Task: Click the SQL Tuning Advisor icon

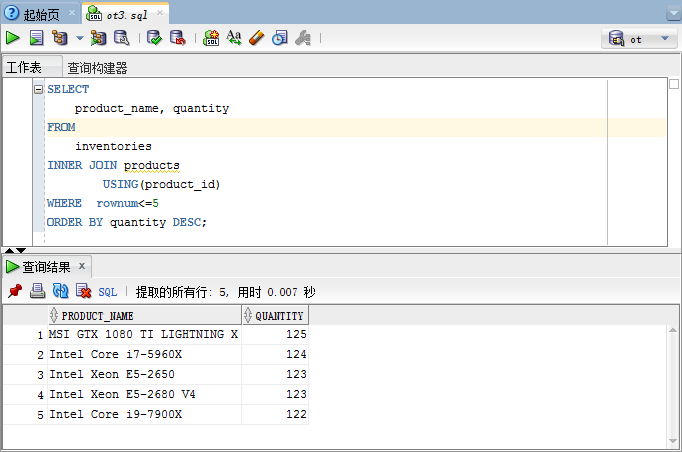Action: [x=122, y=38]
